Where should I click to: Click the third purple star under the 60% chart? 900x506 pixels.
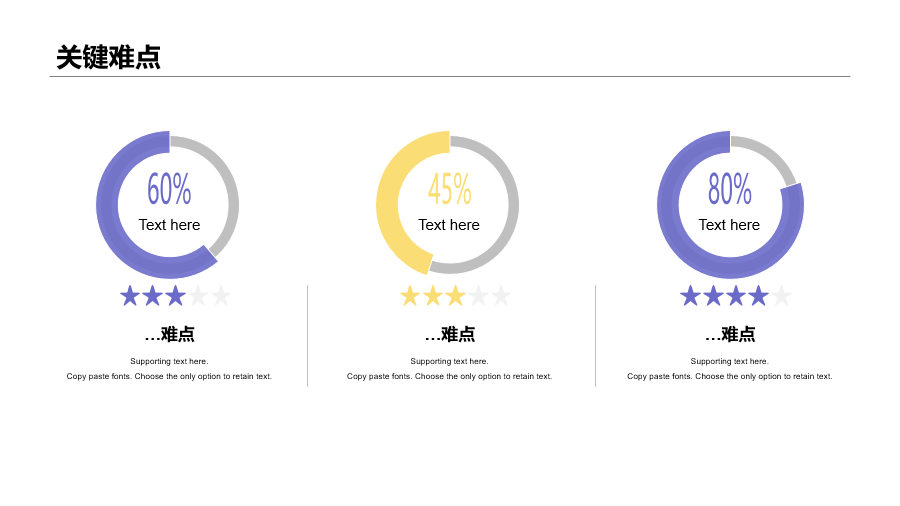click(176, 296)
